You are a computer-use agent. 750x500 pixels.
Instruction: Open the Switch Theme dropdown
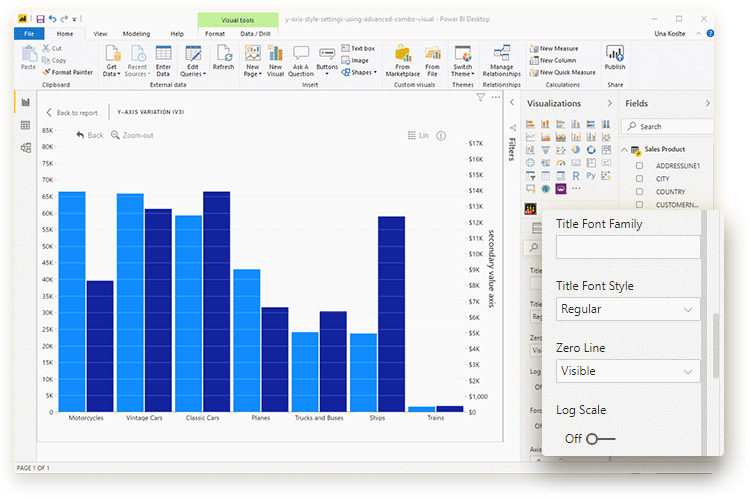click(463, 61)
